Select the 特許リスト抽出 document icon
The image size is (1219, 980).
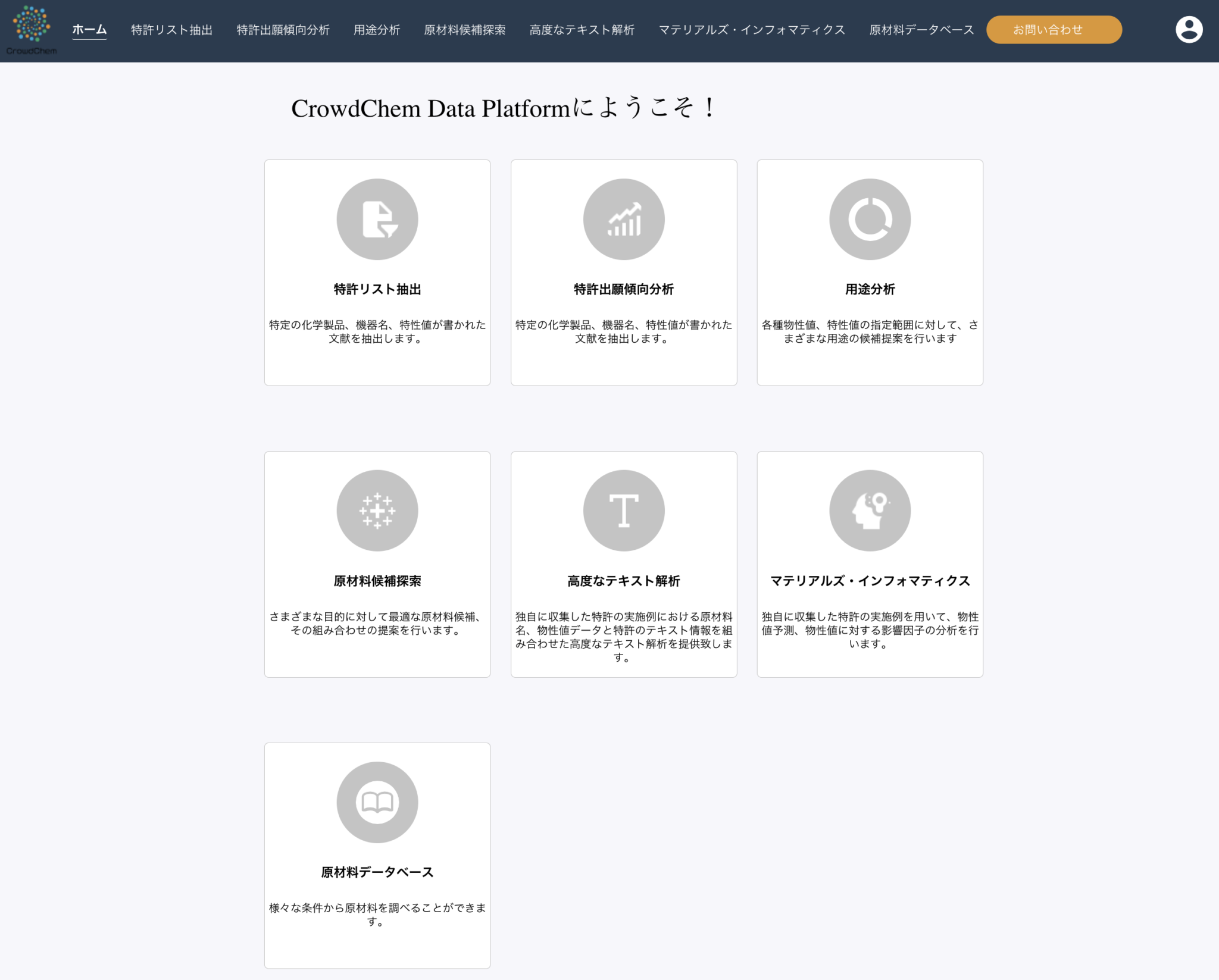coord(377,218)
